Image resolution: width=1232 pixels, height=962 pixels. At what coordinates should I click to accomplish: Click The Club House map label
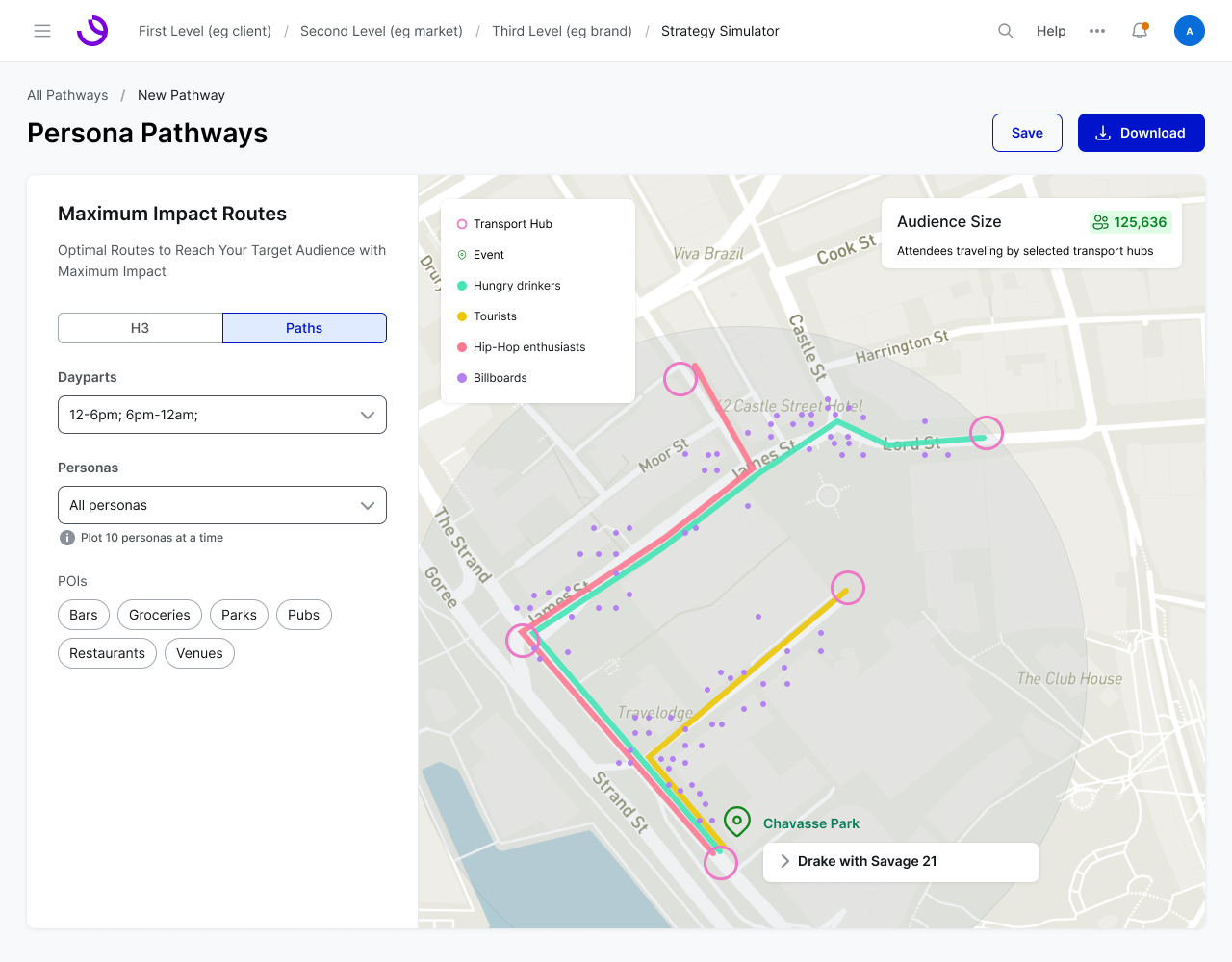pyautogui.click(x=1069, y=678)
